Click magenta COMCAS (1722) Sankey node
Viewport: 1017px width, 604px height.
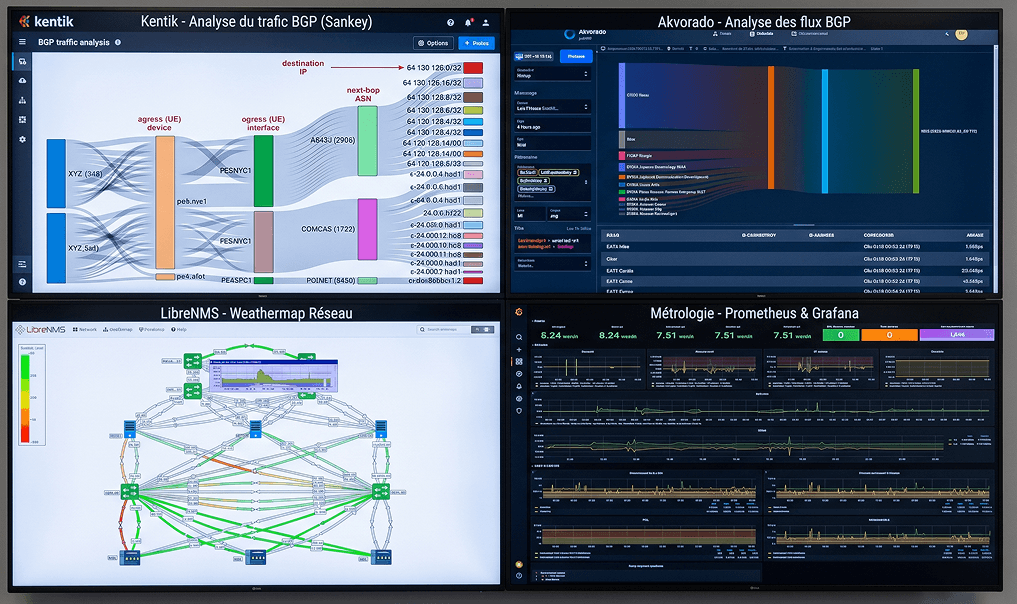click(x=367, y=230)
